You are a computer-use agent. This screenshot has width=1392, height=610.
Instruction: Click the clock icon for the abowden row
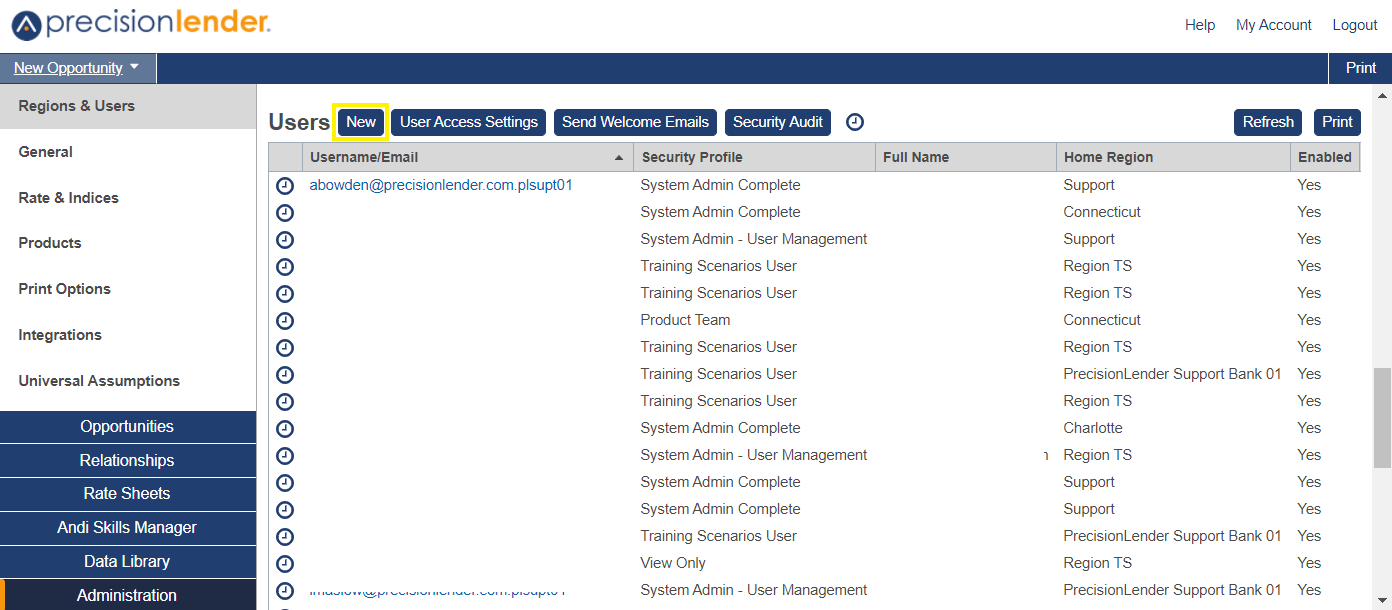[x=285, y=185]
